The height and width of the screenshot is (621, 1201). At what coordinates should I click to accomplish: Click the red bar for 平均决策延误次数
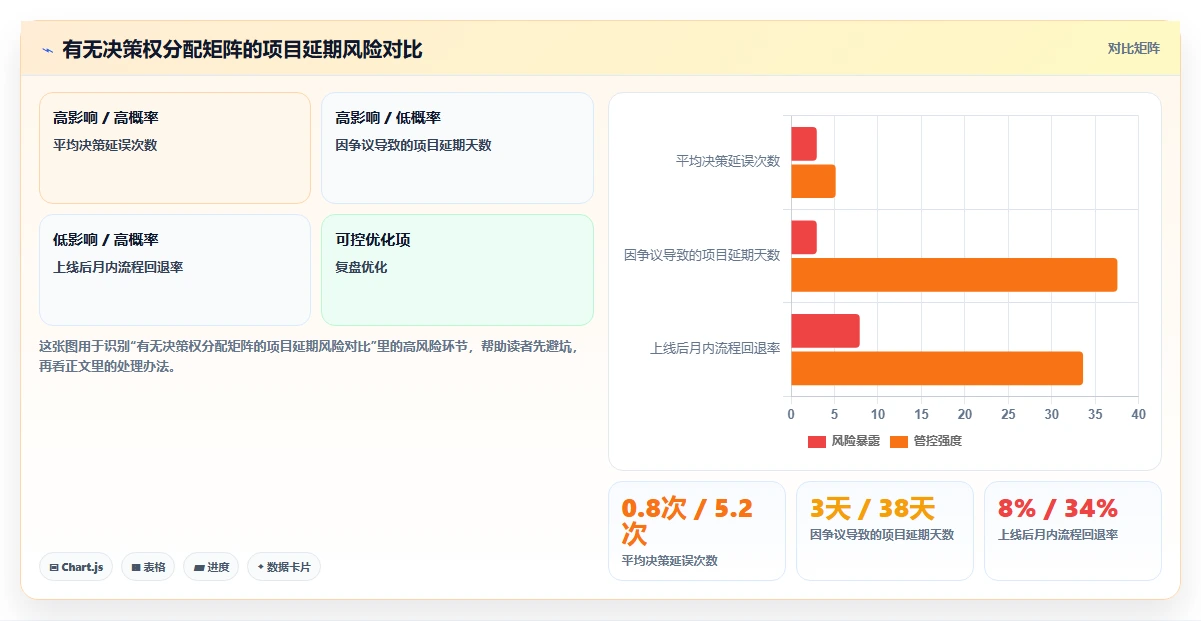click(804, 144)
